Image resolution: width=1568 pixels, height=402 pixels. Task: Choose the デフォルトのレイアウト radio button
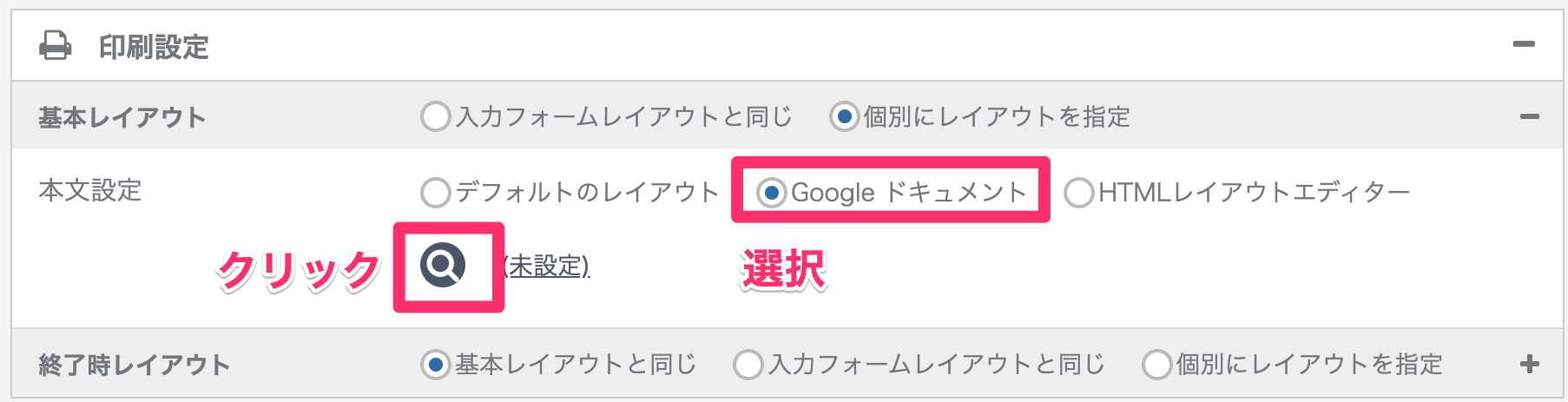pos(436,192)
